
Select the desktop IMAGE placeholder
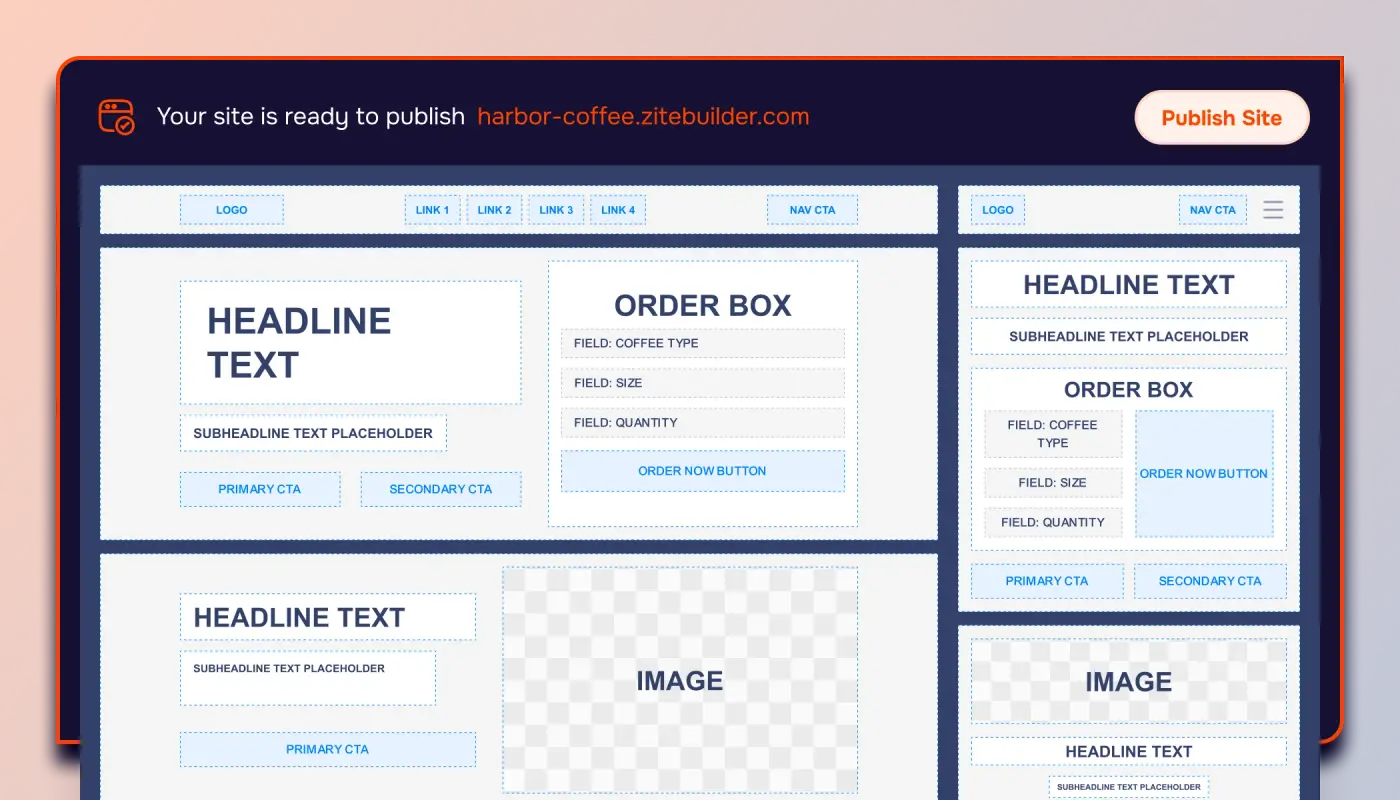click(x=680, y=681)
